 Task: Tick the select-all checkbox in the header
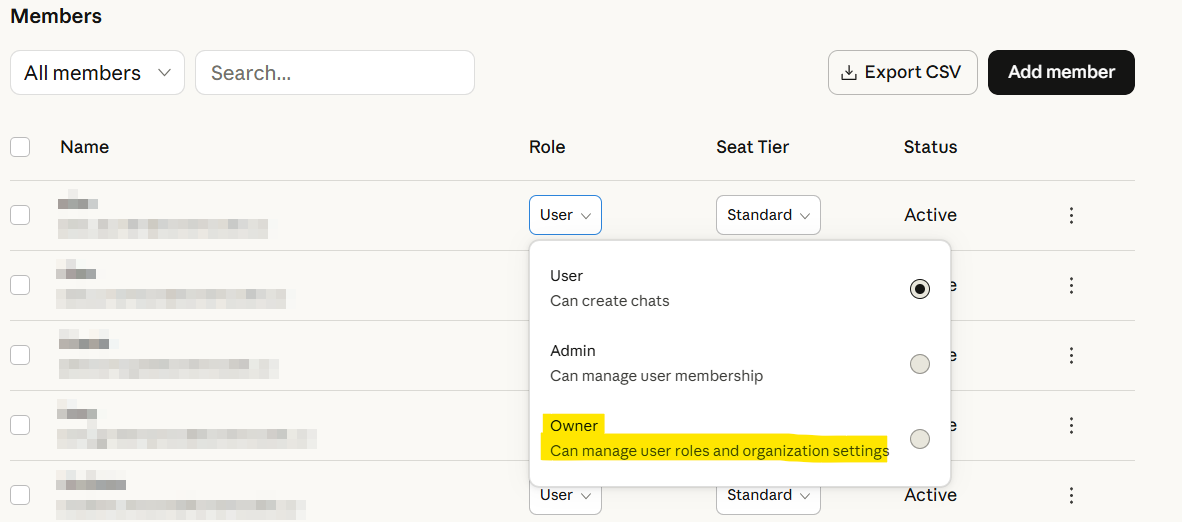coord(20,147)
